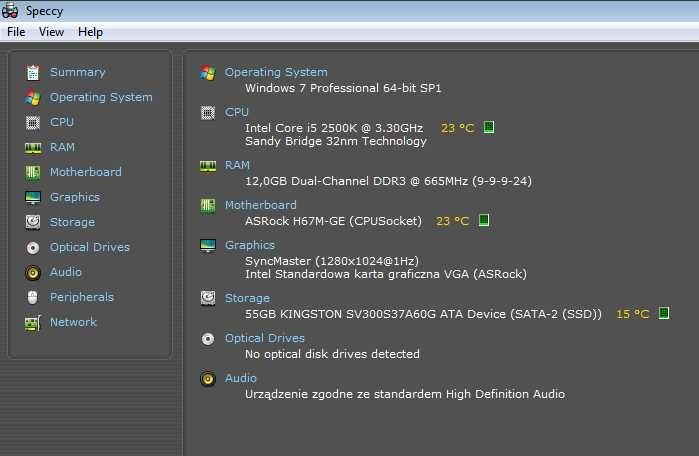Click Graphics heading in summary panel
The image size is (699, 456).
[x=250, y=245]
